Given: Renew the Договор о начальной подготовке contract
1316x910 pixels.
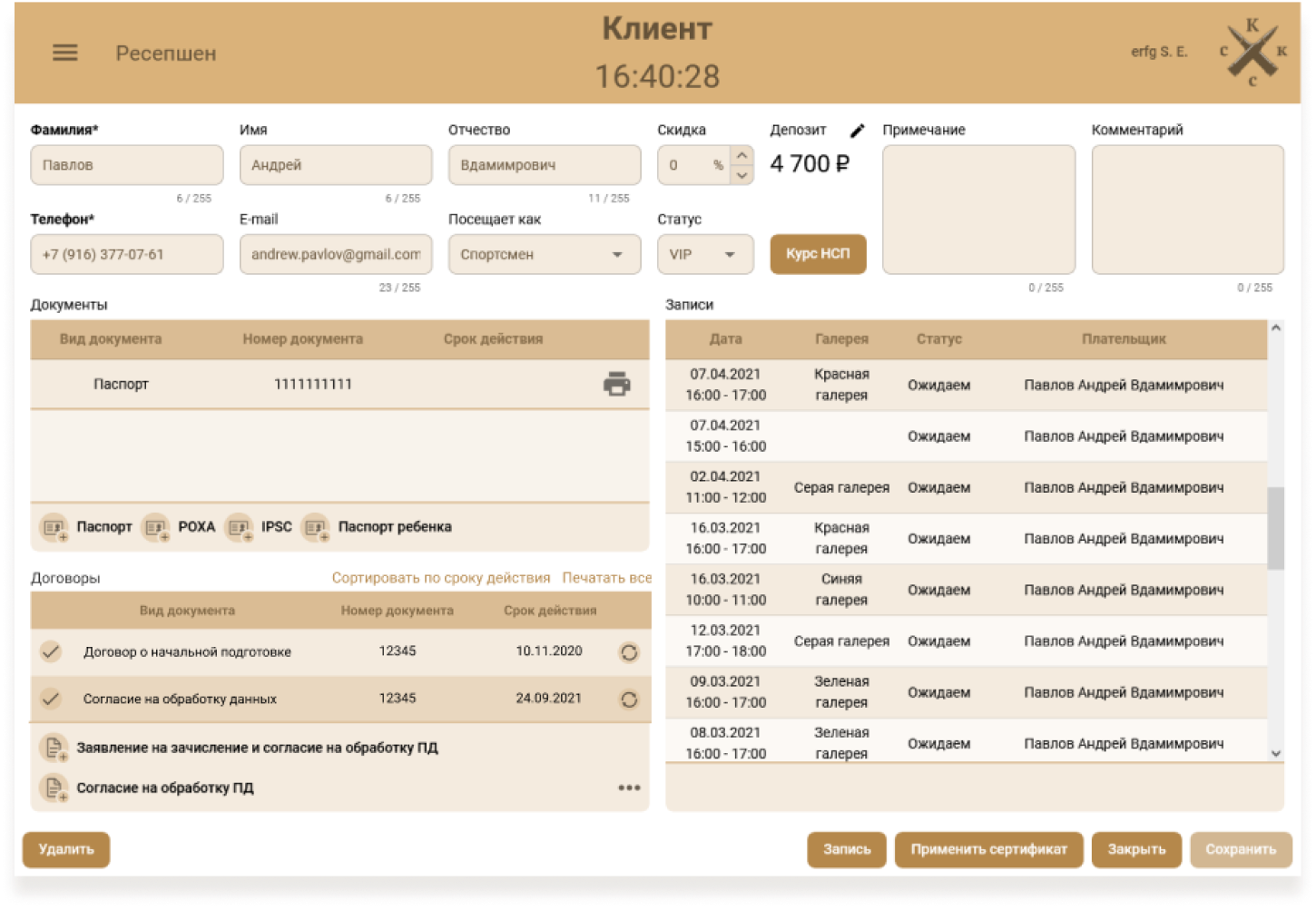Looking at the screenshot, I should [628, 652].
